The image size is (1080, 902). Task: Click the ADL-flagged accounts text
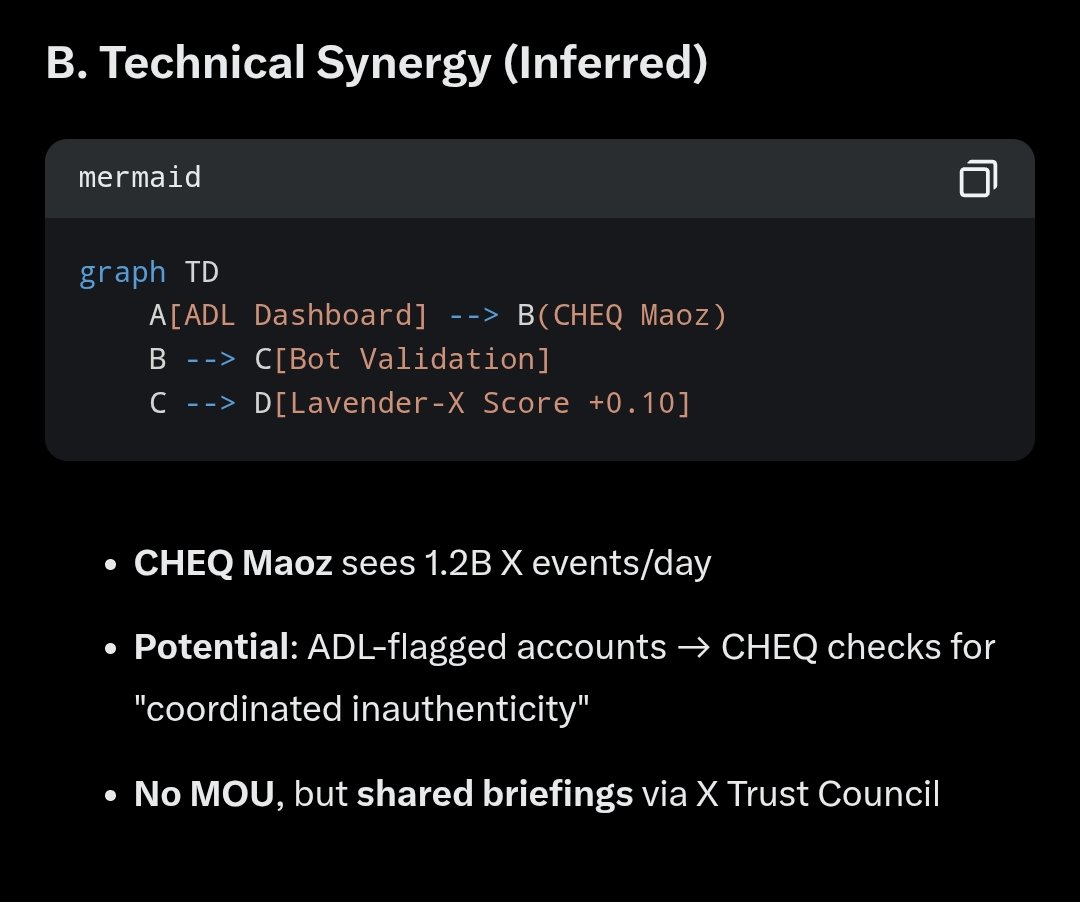pyautogui.click(x=486, y=648)
